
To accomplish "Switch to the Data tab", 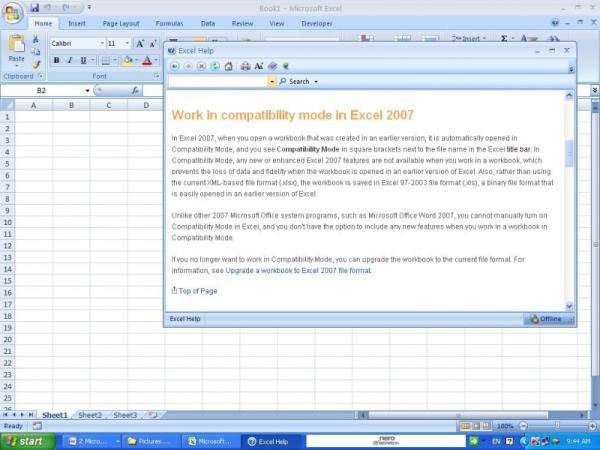I will click(x=208, y=24).
